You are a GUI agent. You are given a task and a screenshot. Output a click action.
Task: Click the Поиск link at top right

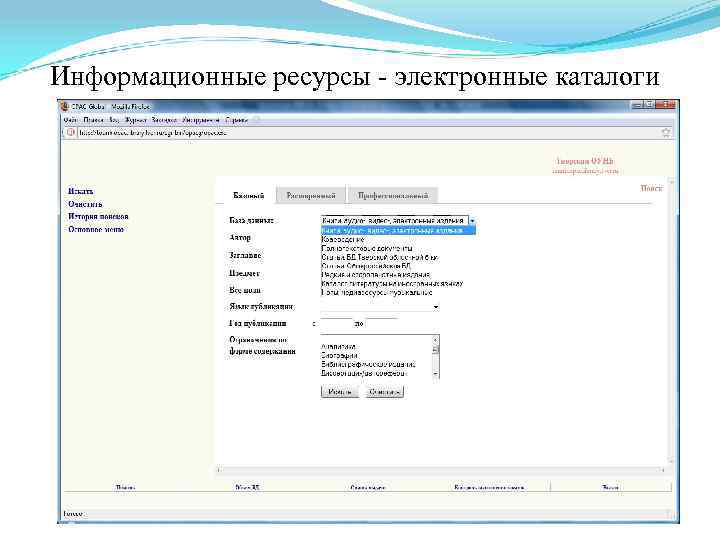coord(652,188)
